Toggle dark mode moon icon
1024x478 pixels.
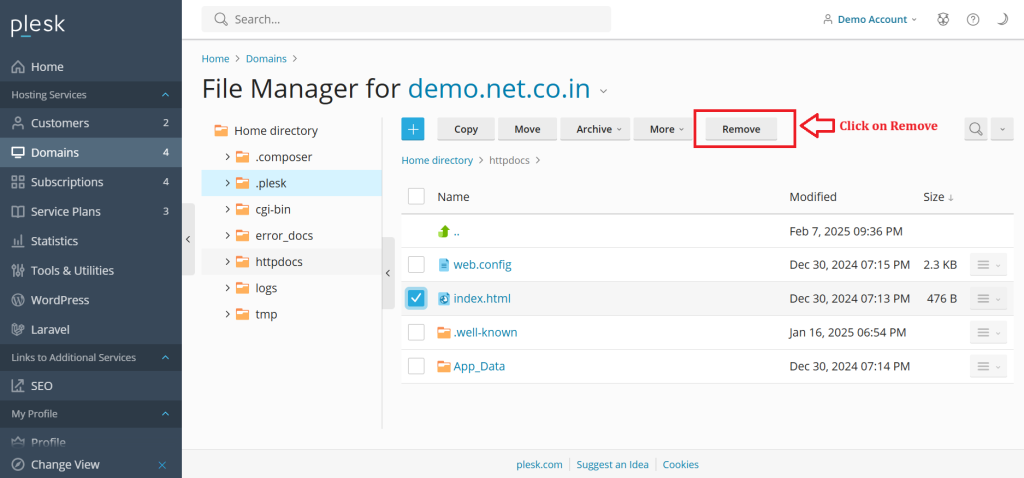(1002, 20)
